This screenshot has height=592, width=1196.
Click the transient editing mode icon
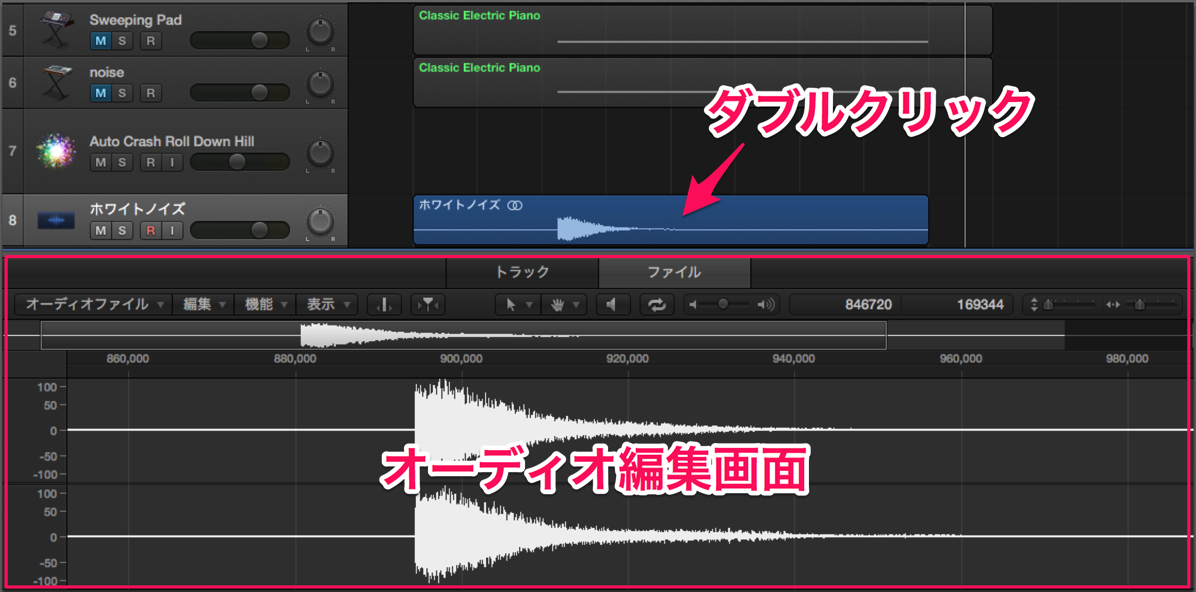384,304
